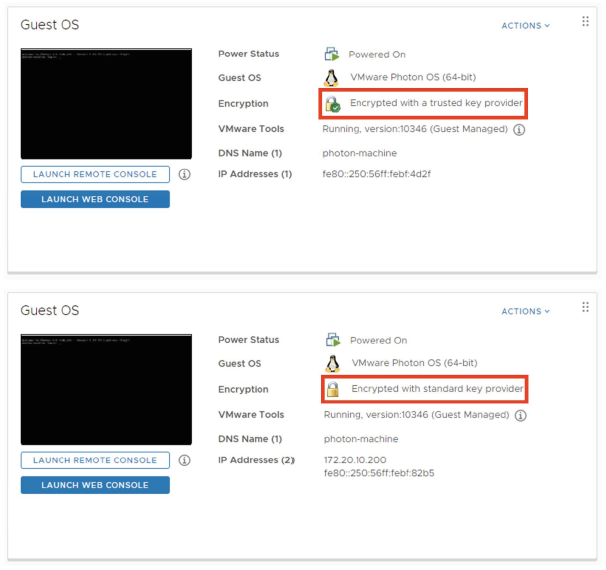Select 'VMware Photon OS (64-bit)' in top card
Image resolution: width=606 pixels, height=570 pixels.
[x=413, y=77]
